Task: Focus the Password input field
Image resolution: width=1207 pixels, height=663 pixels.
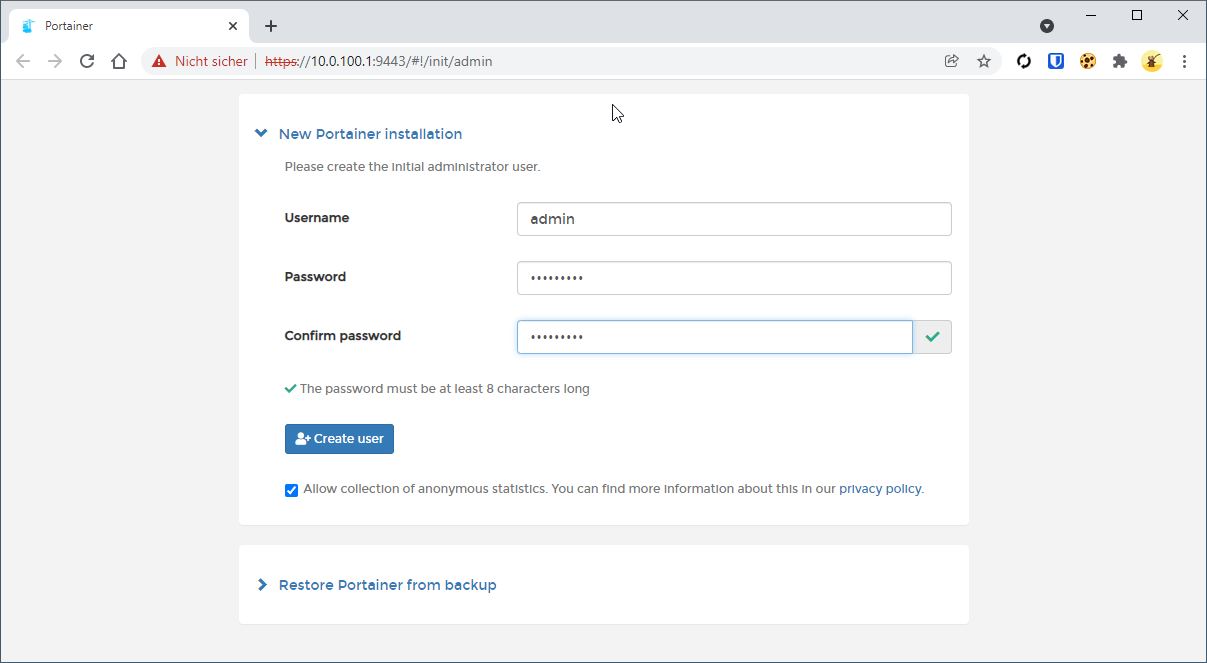Action: point(734,278)
